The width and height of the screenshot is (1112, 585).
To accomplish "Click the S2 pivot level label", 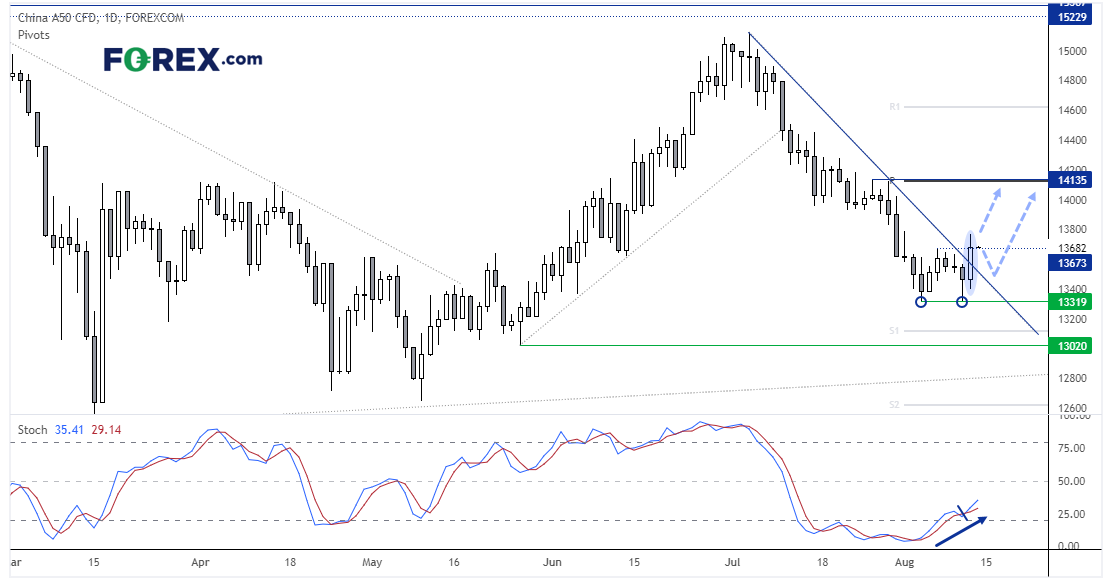I will click(897, 404).
